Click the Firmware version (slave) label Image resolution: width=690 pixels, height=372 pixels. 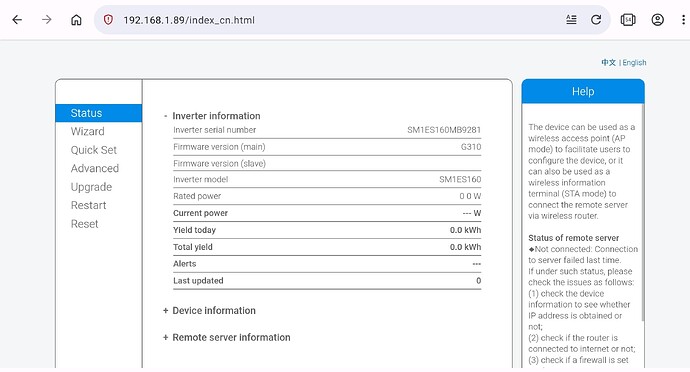(x=219, y=163)
